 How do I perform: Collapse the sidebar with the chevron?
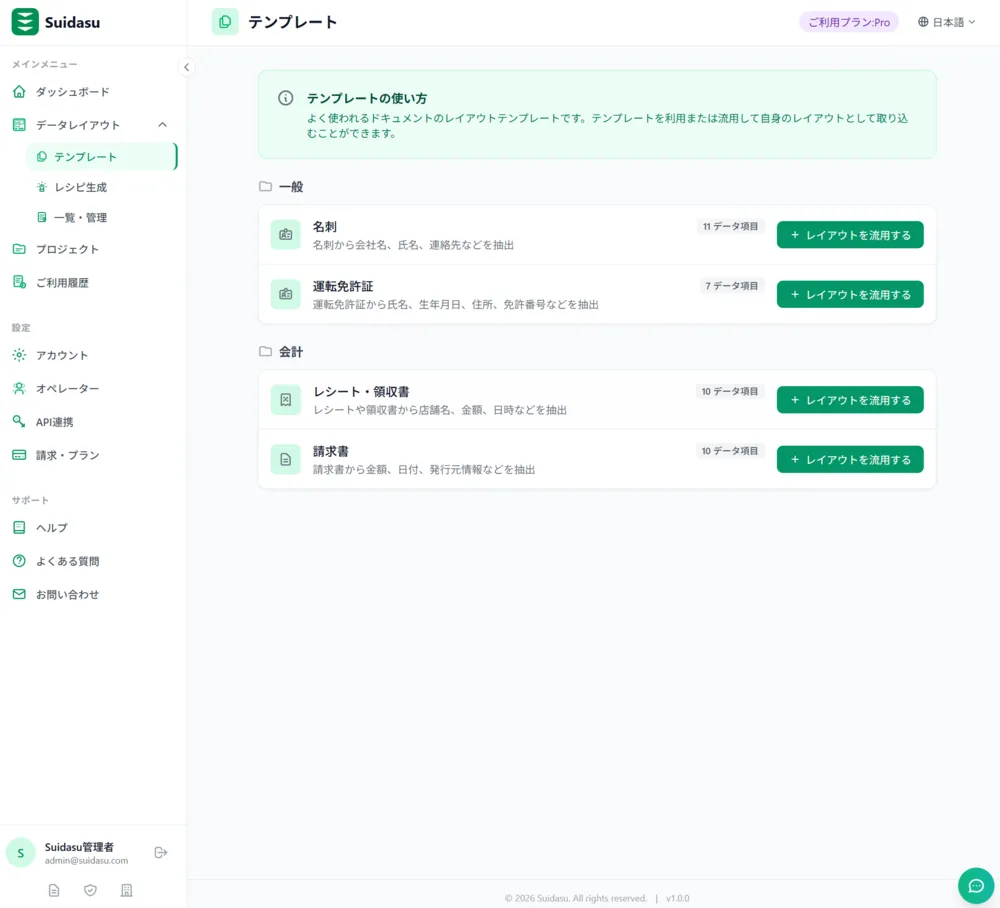(186, 67)
